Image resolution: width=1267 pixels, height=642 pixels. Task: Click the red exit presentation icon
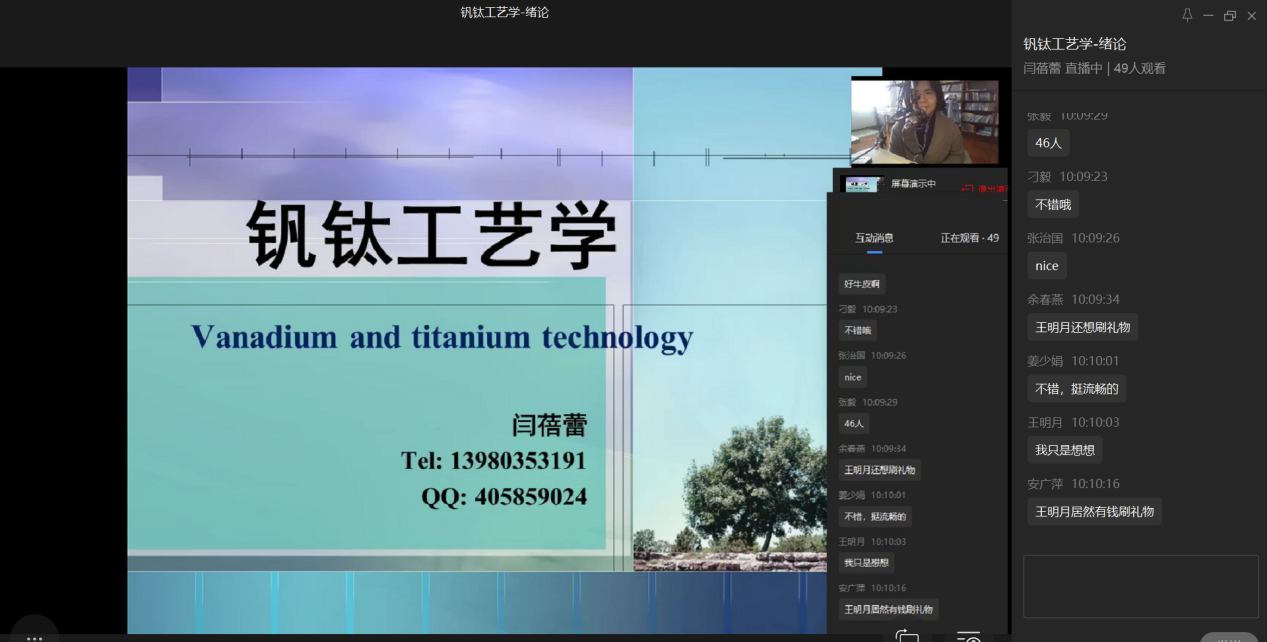pos(967,187)
